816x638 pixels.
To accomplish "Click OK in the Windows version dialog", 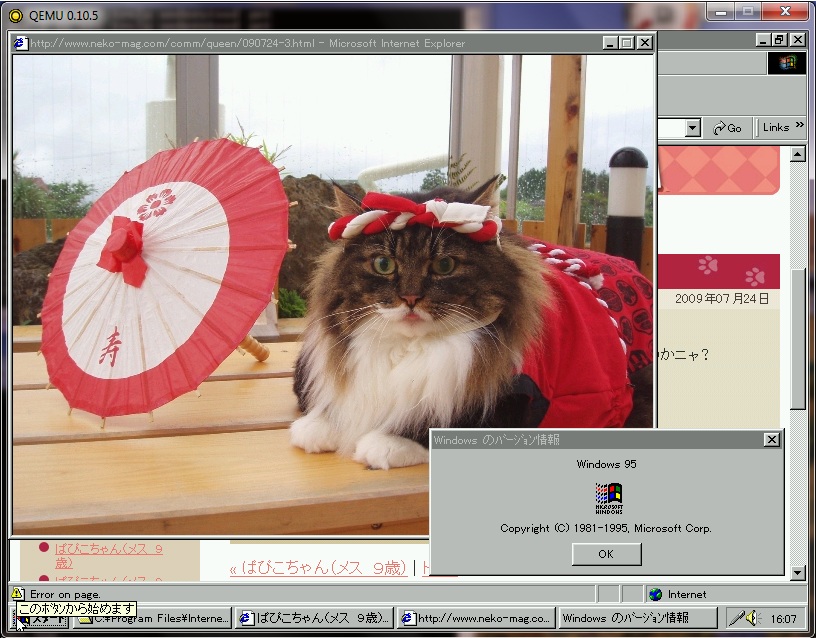I will pos(606,554).
